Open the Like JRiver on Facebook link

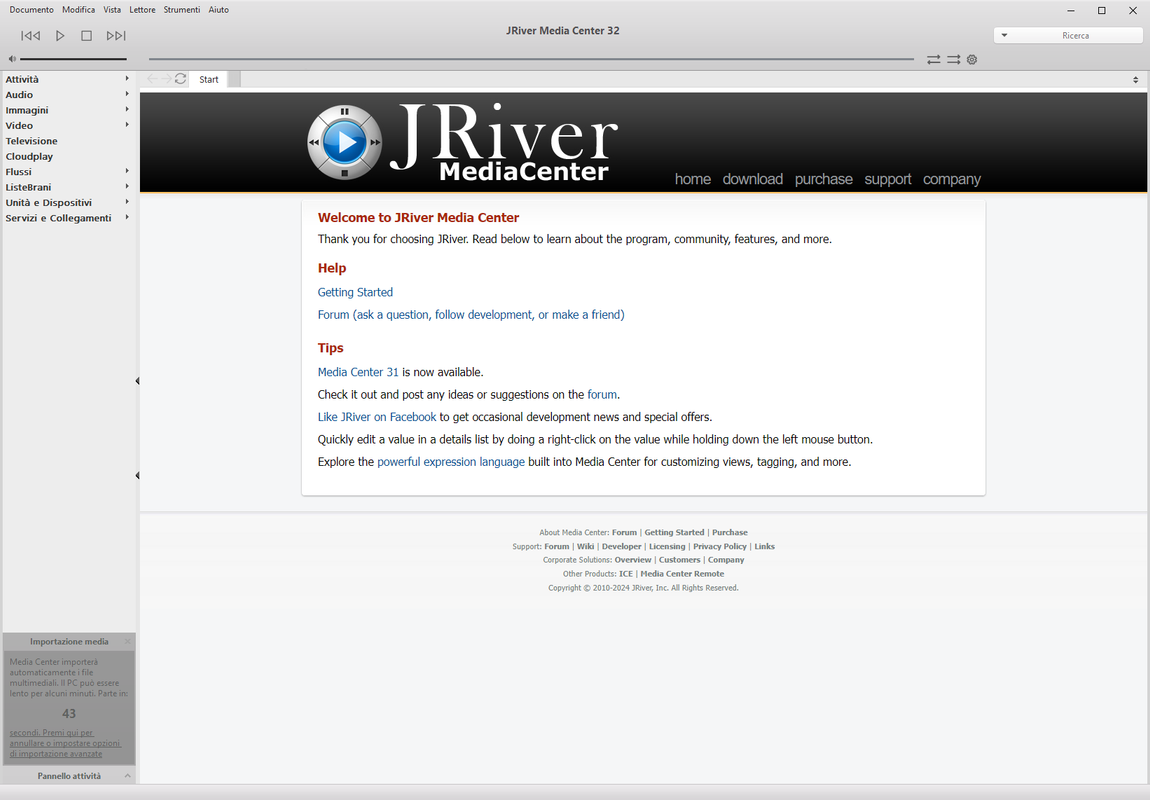click(x=377, y=416)
